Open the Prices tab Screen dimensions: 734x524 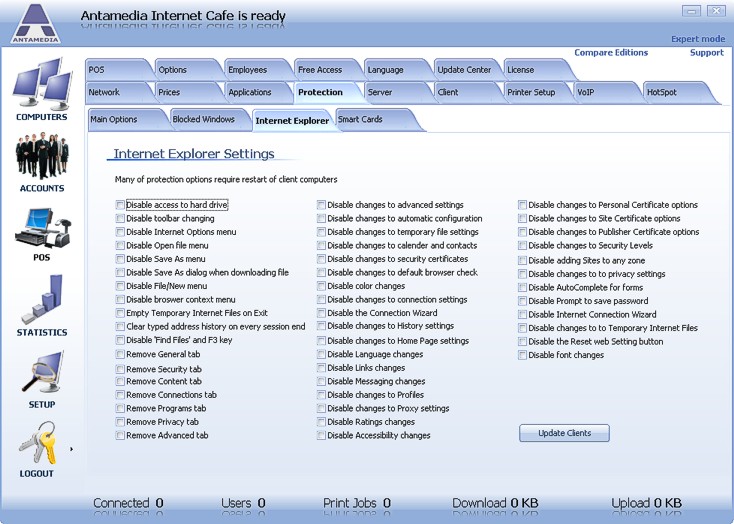pyautogui.click(x=187, y=92)
